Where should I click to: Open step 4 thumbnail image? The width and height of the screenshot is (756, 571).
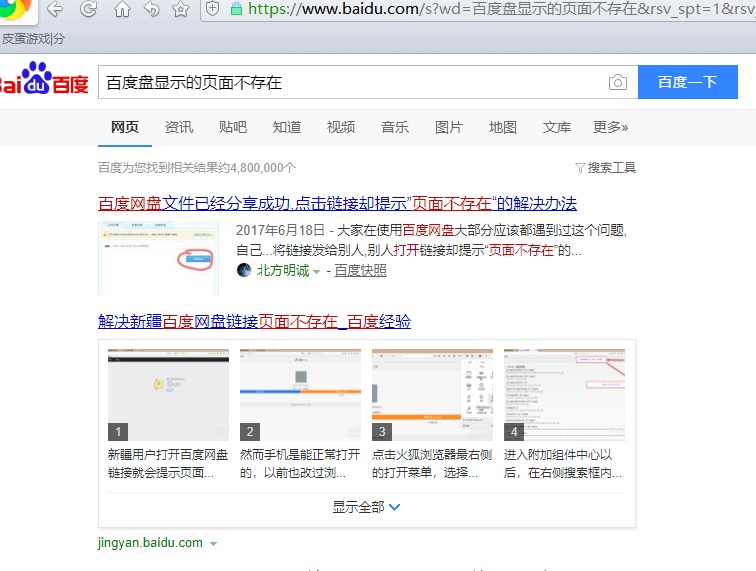[x=565, y=394]
